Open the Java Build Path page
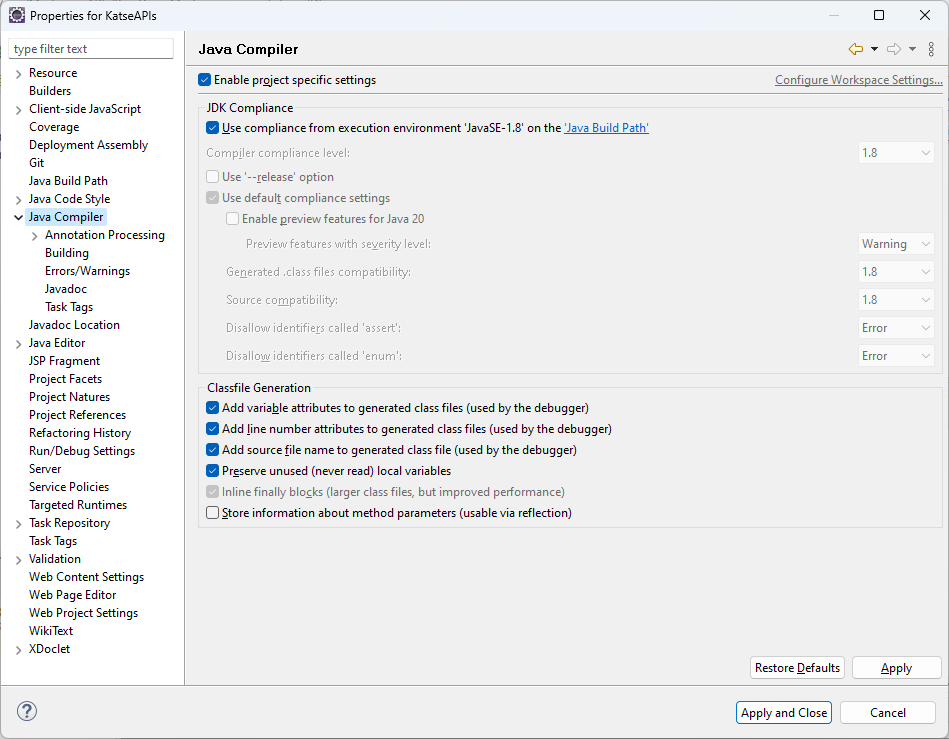949x739 pixels. (68, 181)
